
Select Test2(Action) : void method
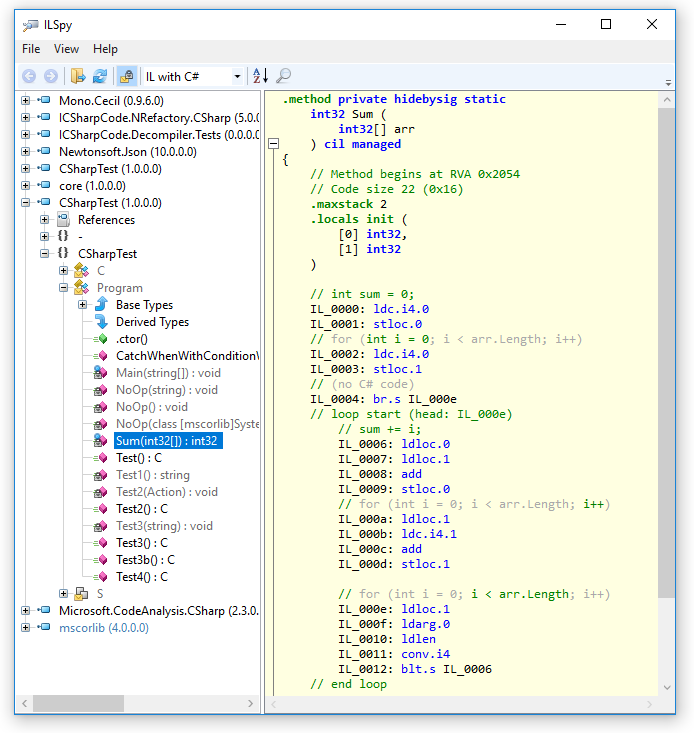tap(167, 492)
